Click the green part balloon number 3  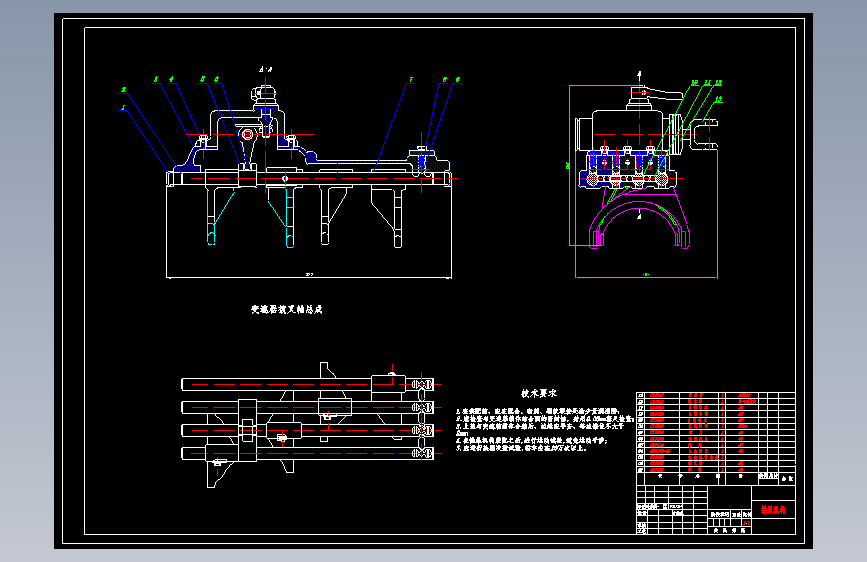click(x=156, y=80)
